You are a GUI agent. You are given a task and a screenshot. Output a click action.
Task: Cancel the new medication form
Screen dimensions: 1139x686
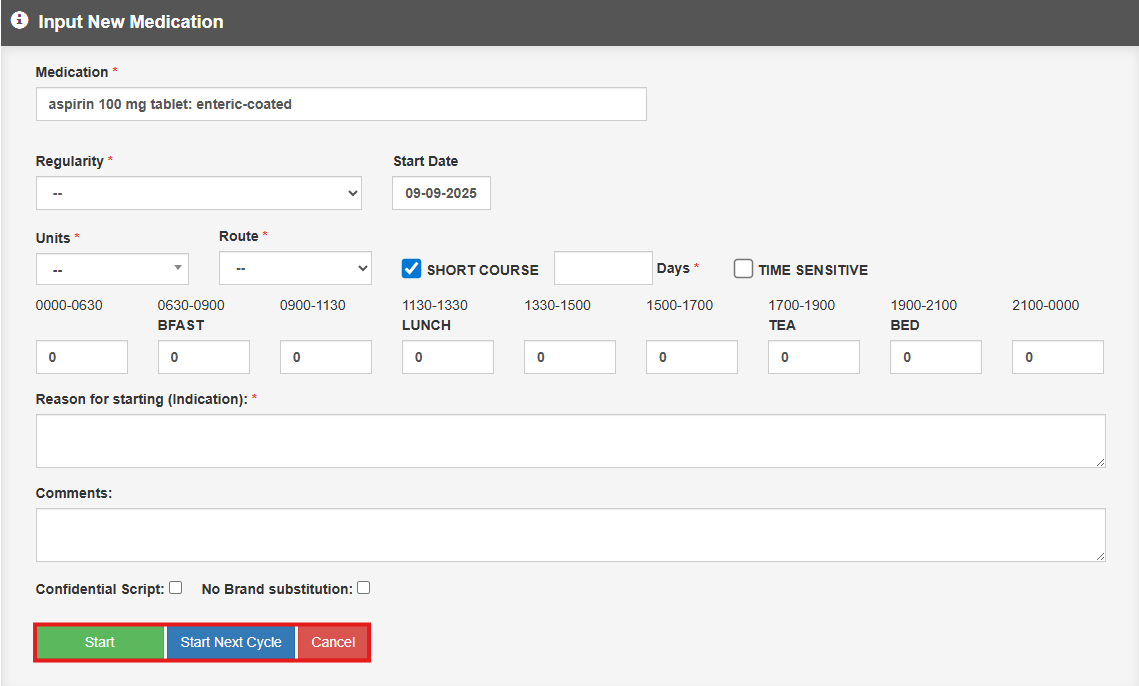333,642
